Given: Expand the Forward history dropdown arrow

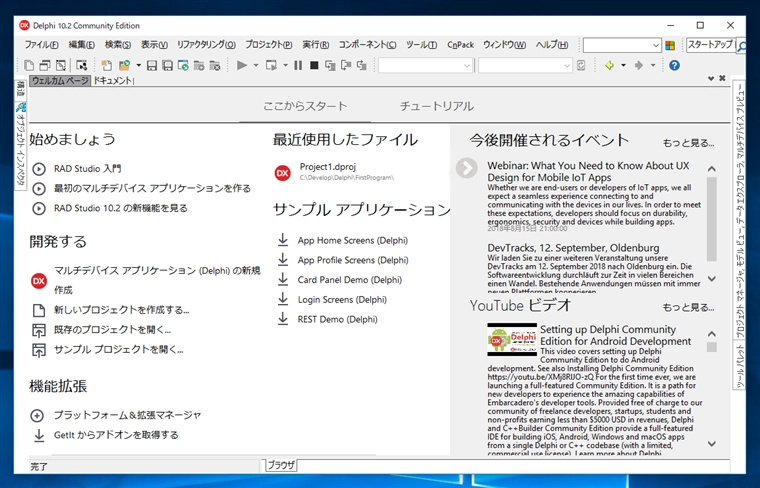Looking at the screenshot, I should [x=653, y=65].
